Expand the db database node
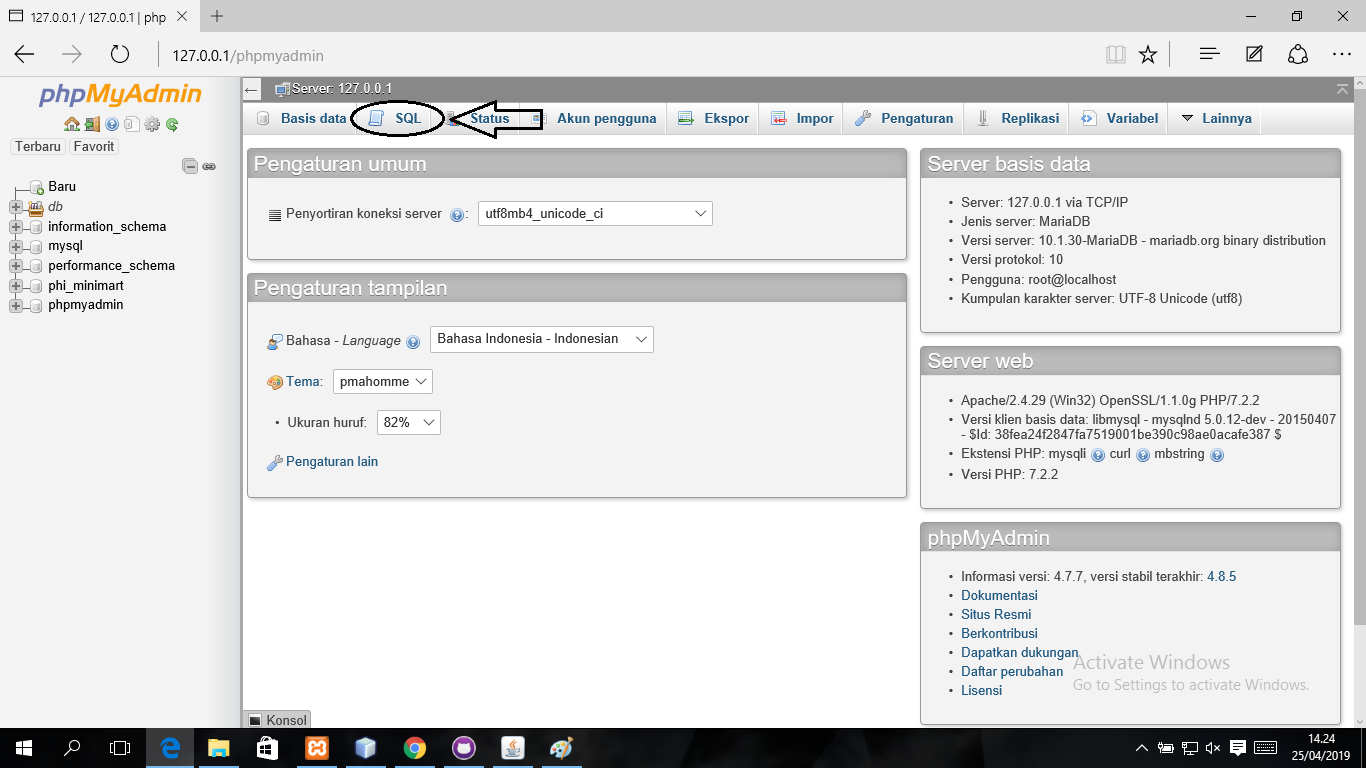Screen dimensions: 1366x768 tap(15, 207)
